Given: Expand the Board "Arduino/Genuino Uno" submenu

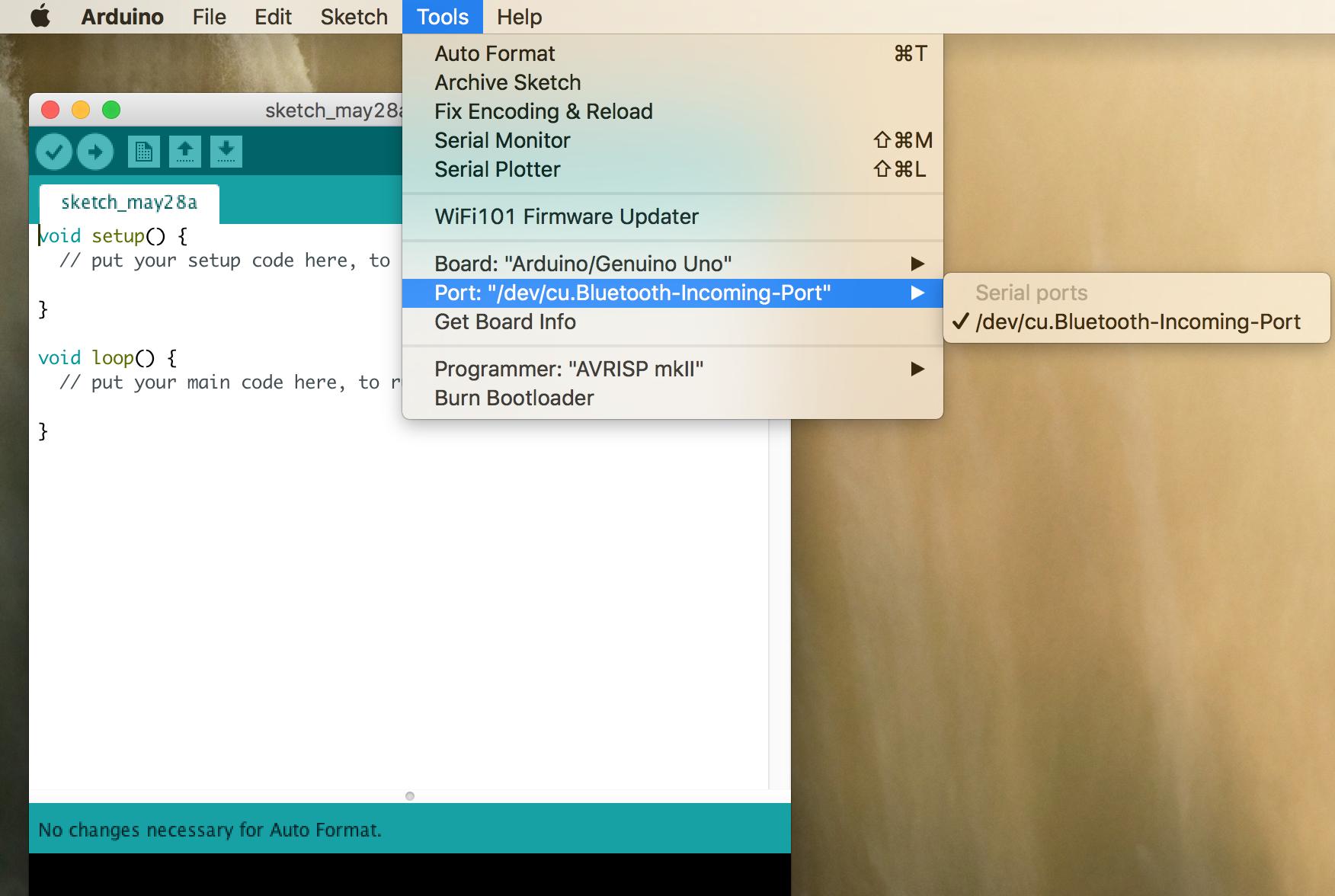Looking at the screenshot, I should click(x=918, y=263).
